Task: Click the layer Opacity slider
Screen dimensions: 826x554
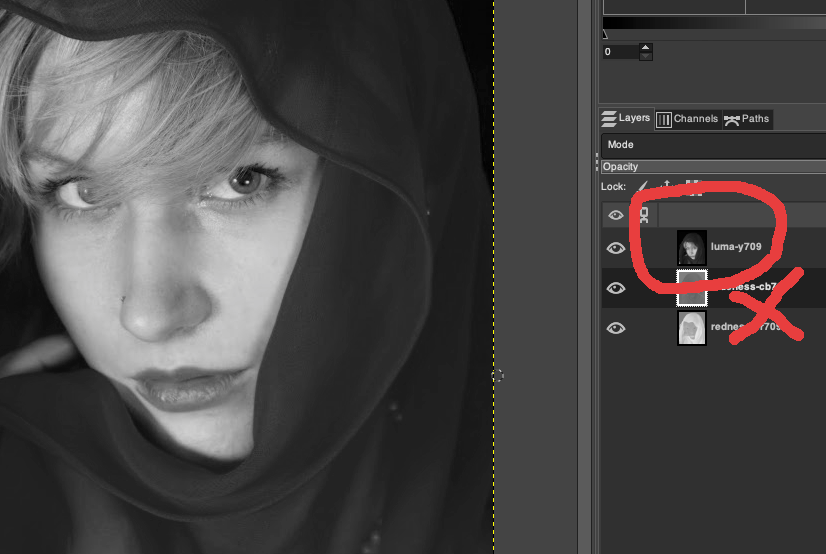Action: pos(712,167)
